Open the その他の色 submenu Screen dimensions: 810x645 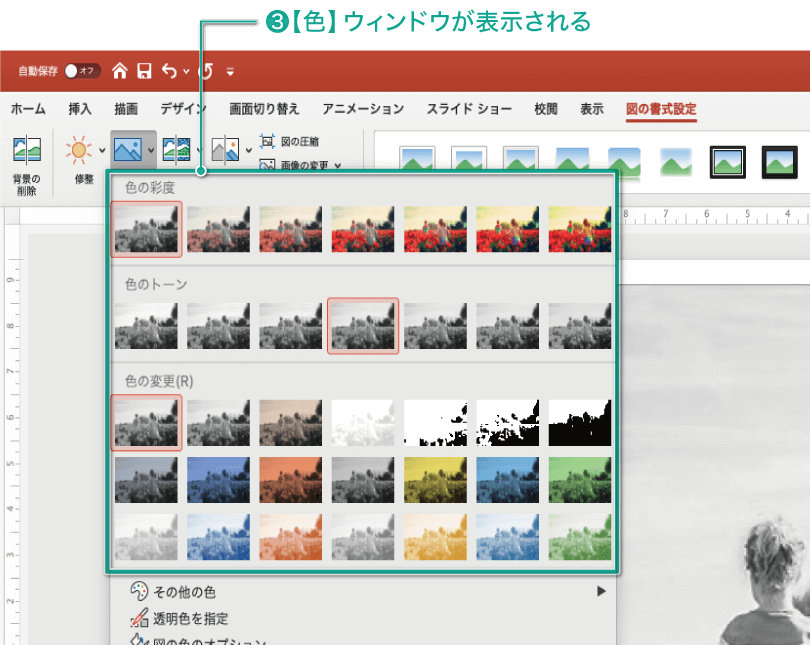click(364, 591)
